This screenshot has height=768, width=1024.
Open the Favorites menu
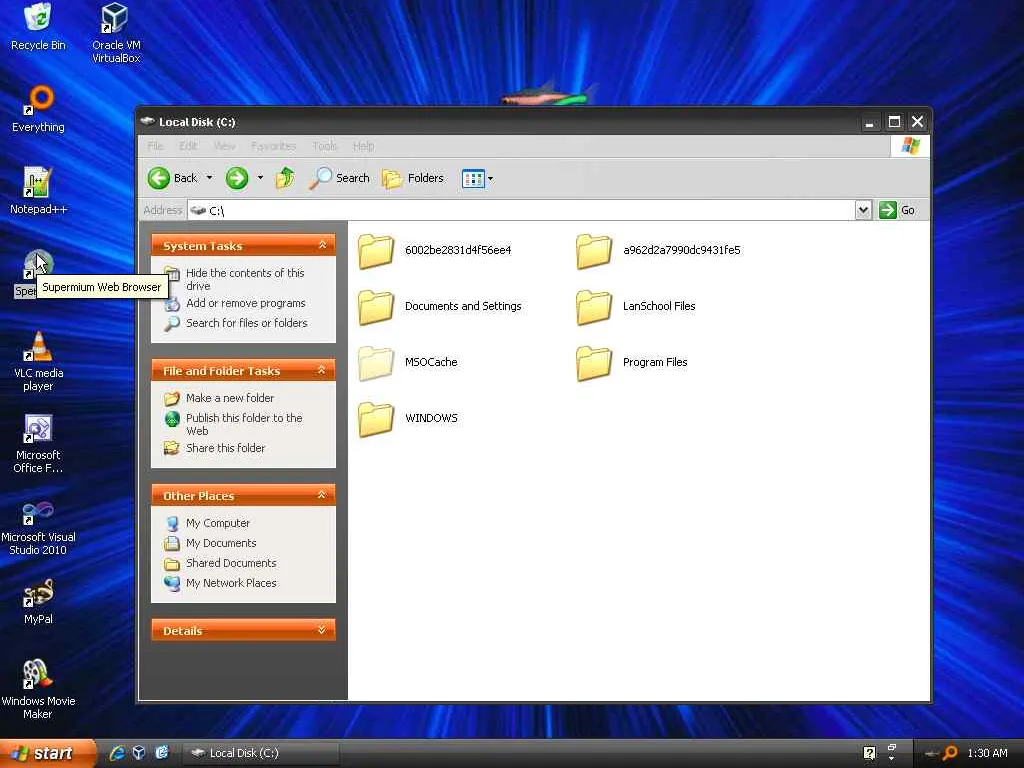274,146
